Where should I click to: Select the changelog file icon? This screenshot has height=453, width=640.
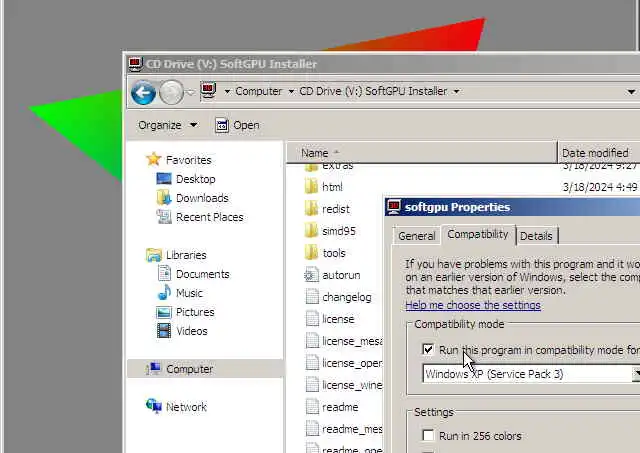pyautogui.click(x=312, y=297)
